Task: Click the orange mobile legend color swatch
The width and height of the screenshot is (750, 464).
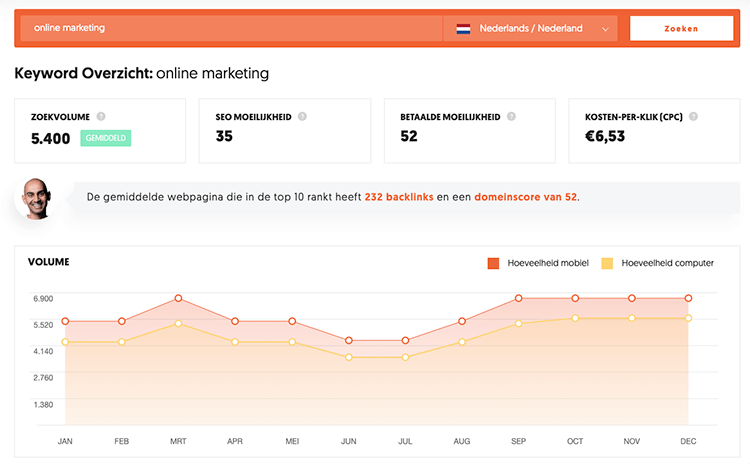Action: pyautogui.click(x=493, y=263)
